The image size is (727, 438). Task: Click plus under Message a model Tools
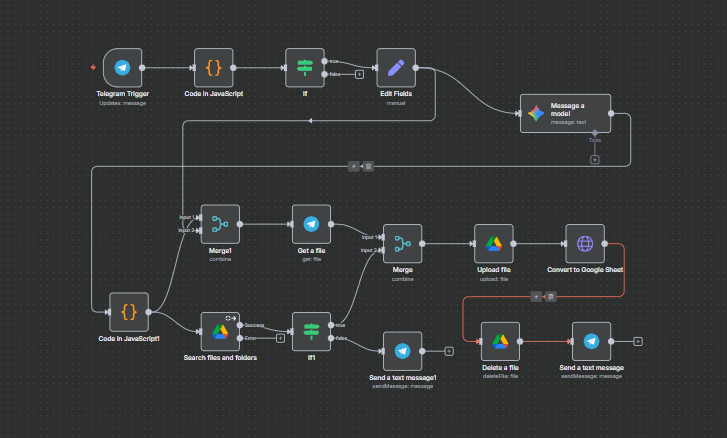click(x=594, y=159)
